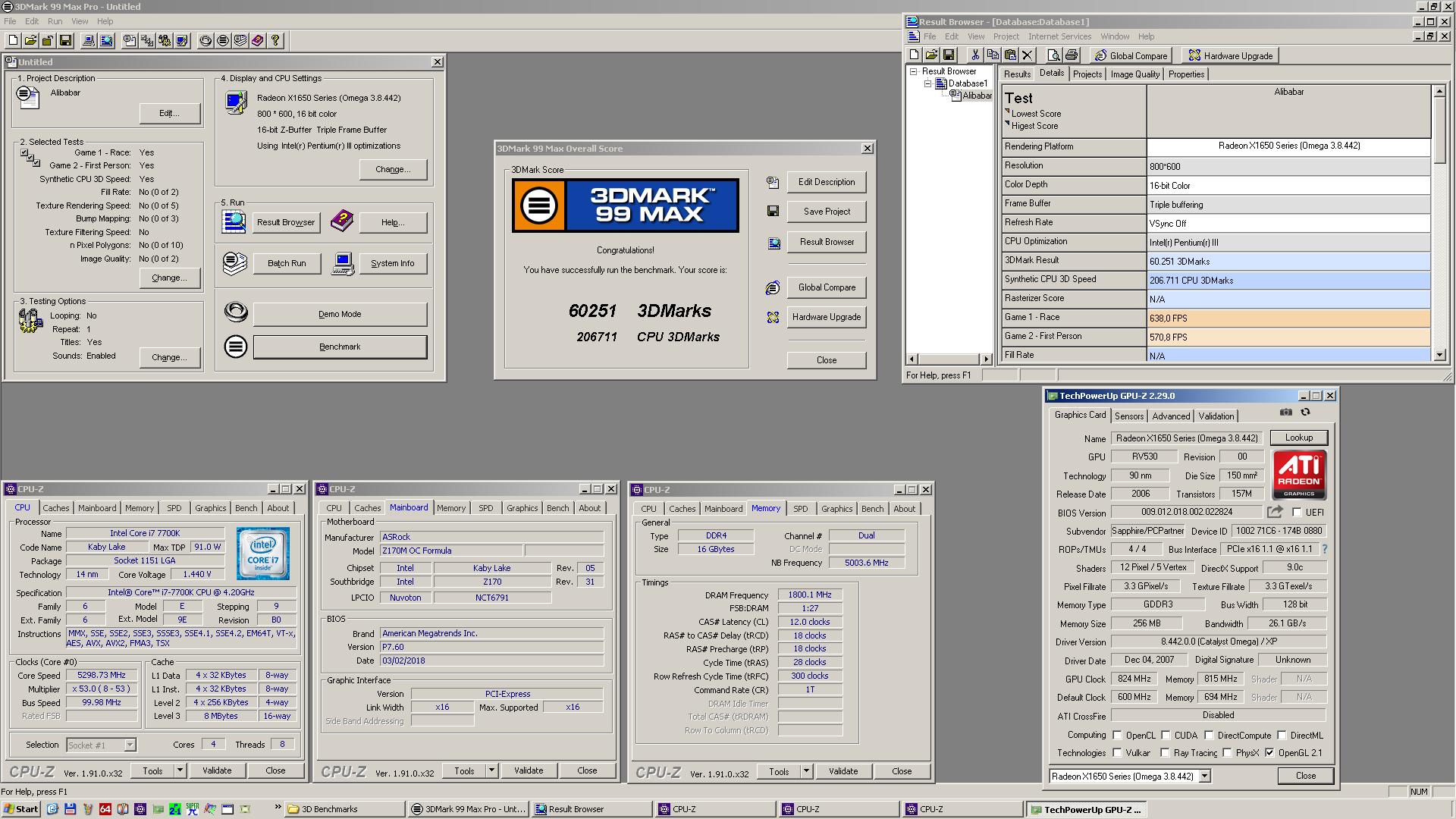This screenshot has height=819, width=1456.
Task: Click the Demo Mode icon in 3DMark toolbar
Action: point(206,40)
